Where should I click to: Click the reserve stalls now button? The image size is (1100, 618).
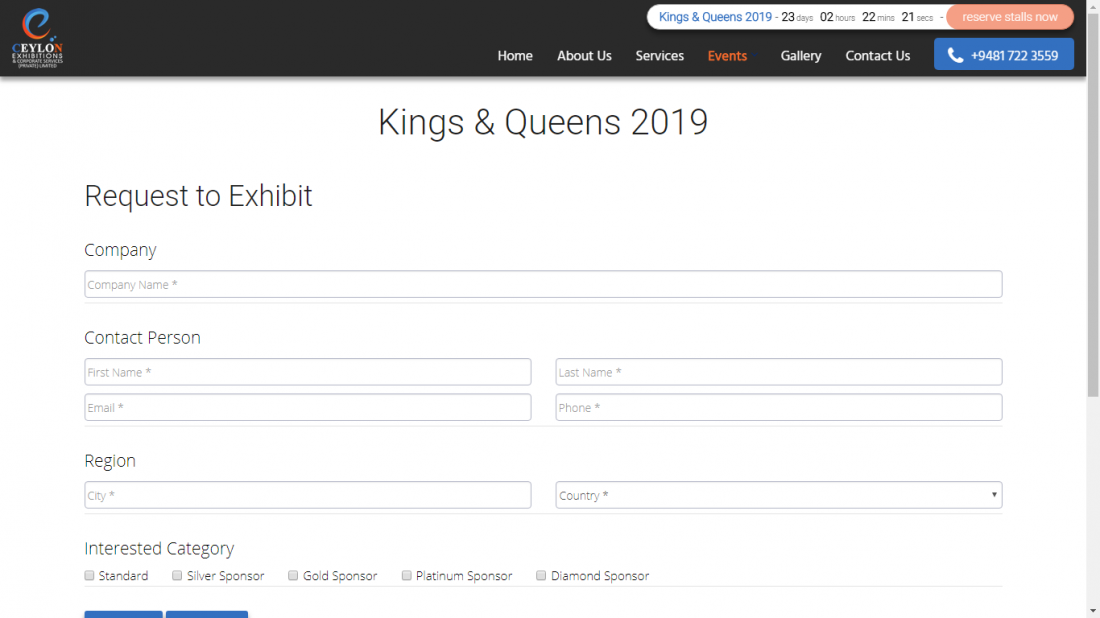1010,17
